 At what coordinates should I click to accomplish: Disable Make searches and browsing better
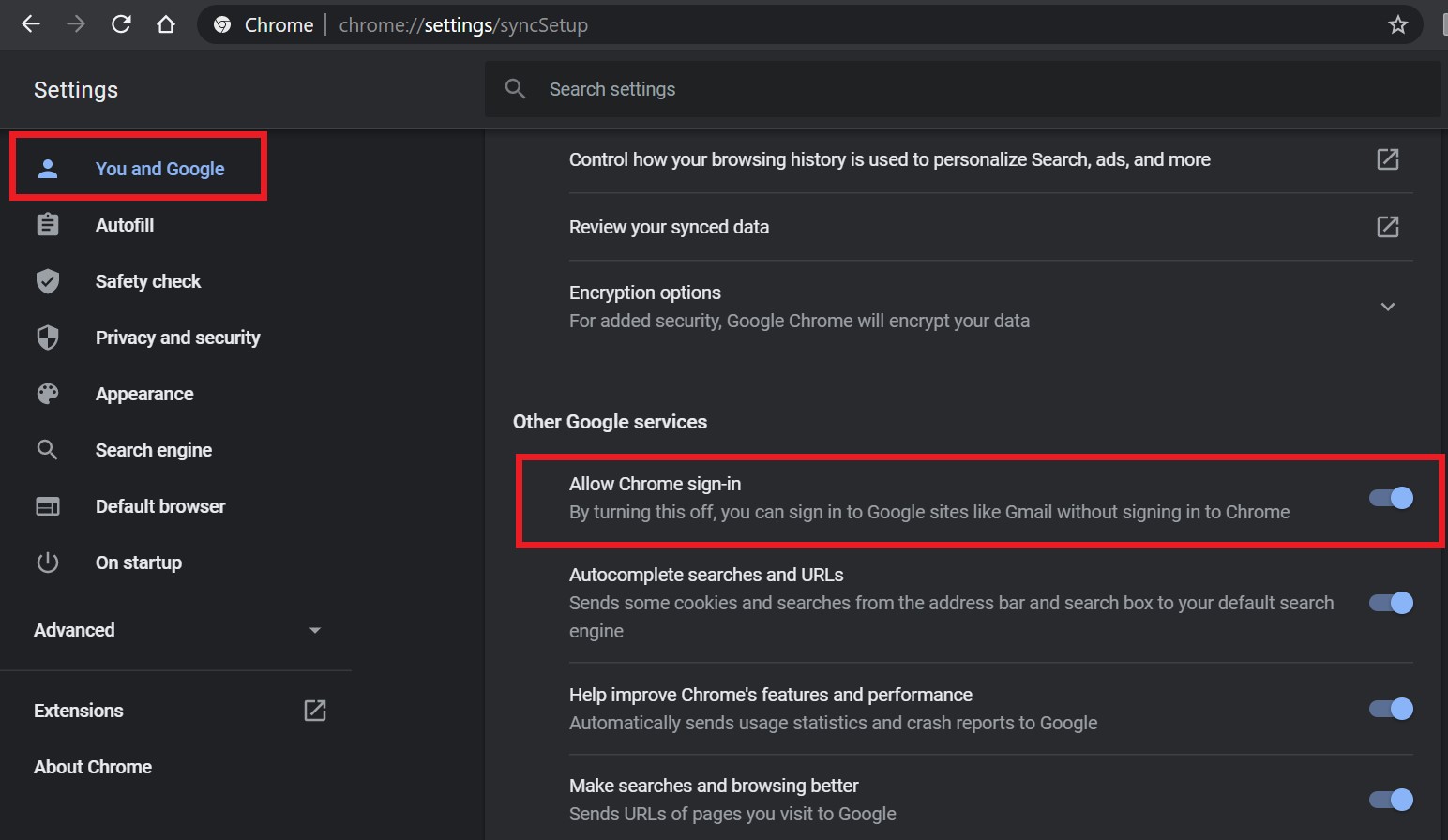click(1390, 799)
